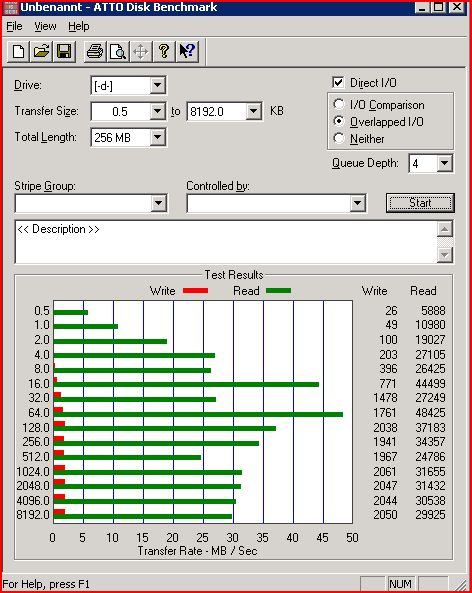Click the green Read legend swatch

278,290
